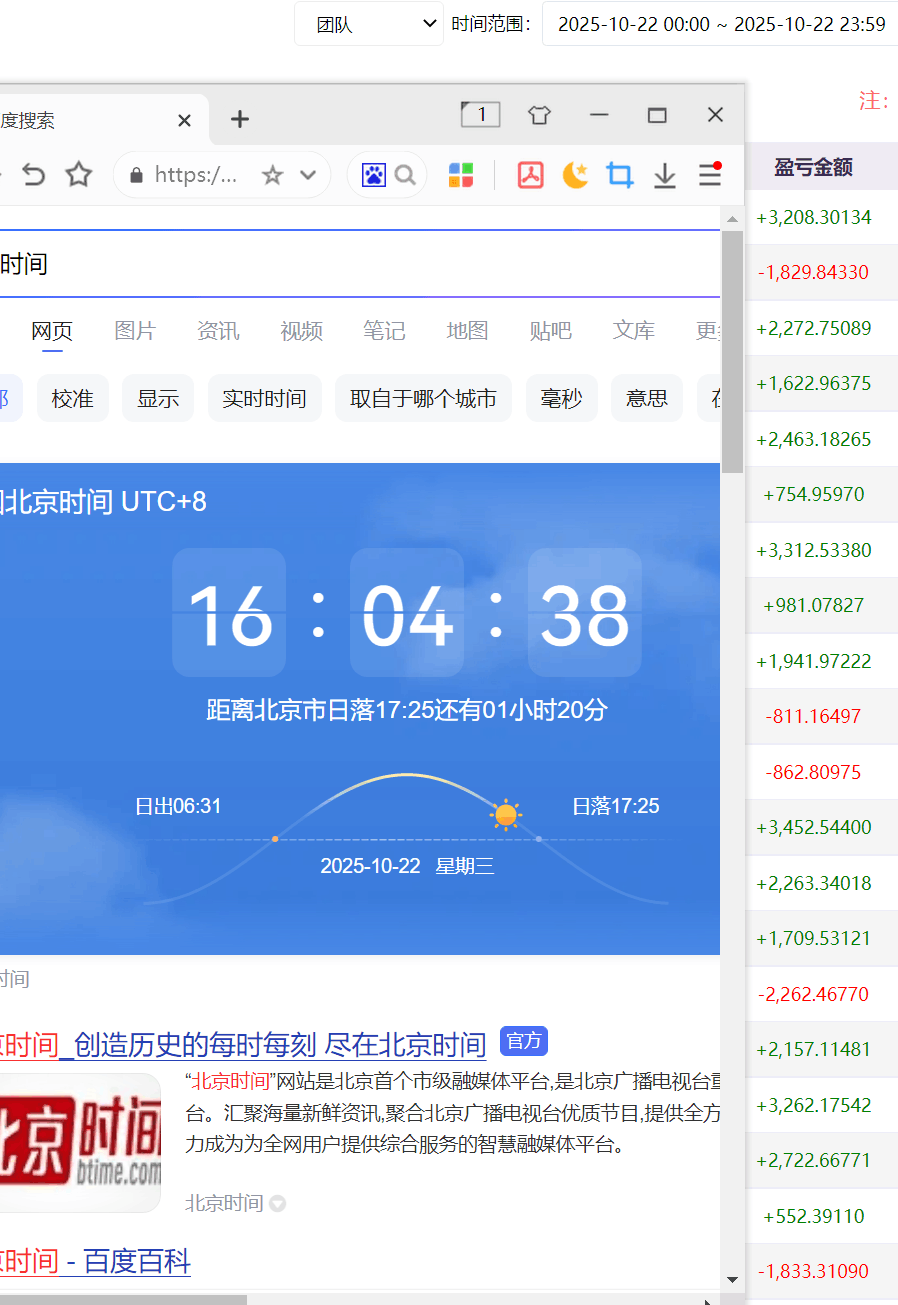Toggle night mode moon icon
Image resolution: width=898 pixels, height=1305 pixels.
[x=575, y=176]
